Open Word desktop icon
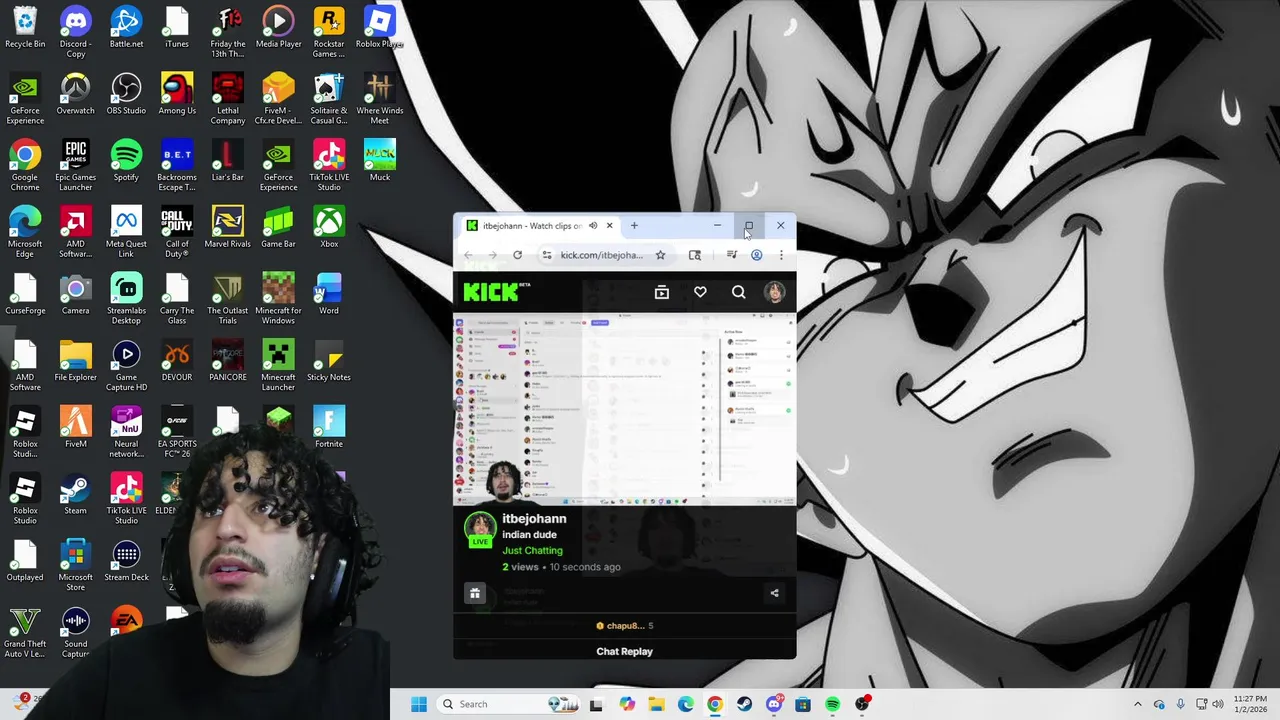The width and height of the screenshot is (1280, 720). click(x=329, y=293)
